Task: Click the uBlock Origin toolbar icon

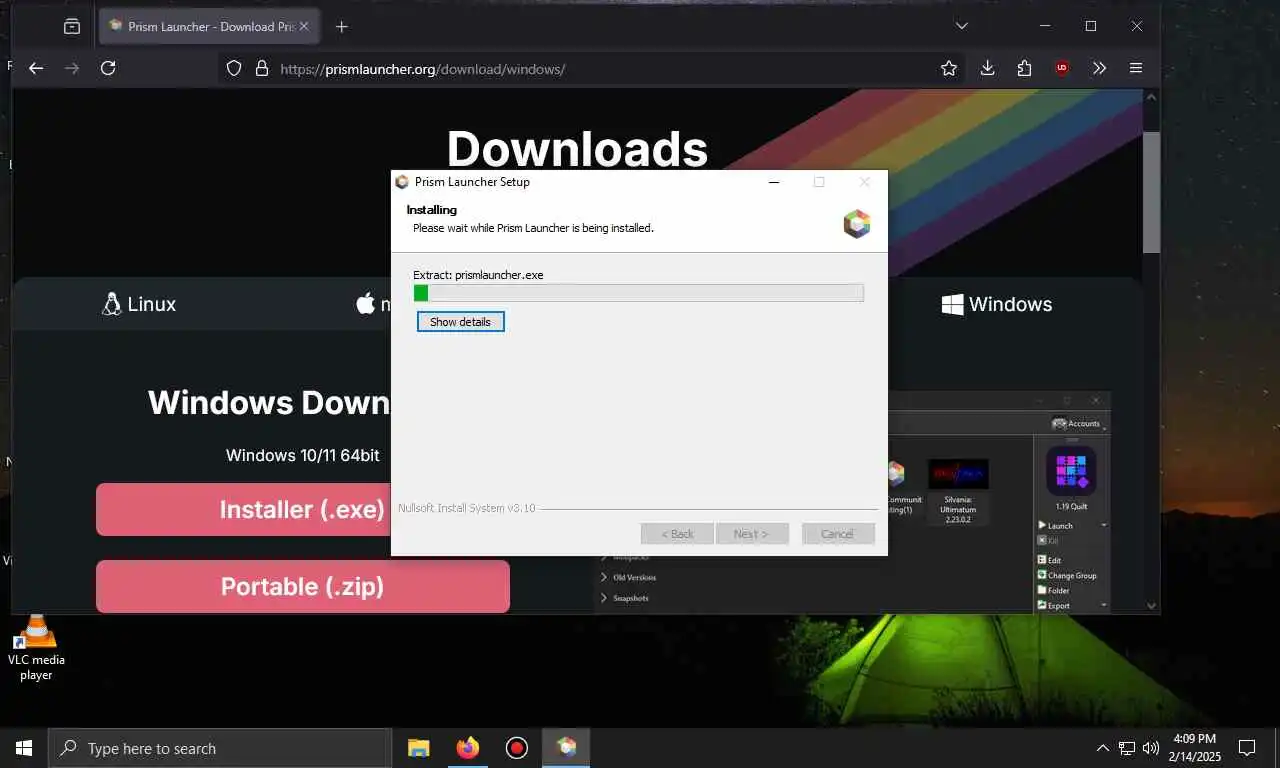Action: point(1062,68)
